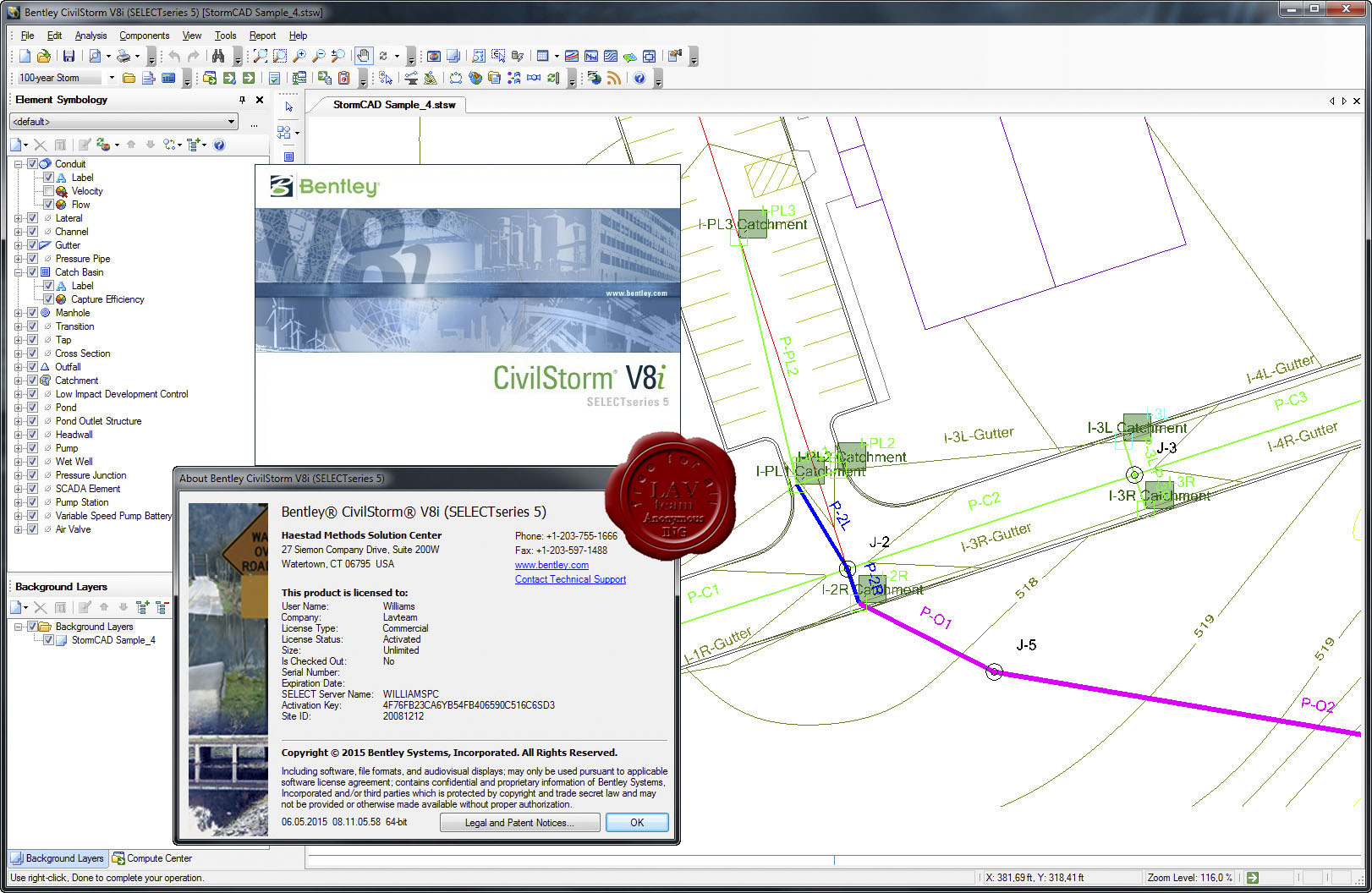Open the Report menu
Viewport: 1372px width, 893px height.
pos(262,36)
